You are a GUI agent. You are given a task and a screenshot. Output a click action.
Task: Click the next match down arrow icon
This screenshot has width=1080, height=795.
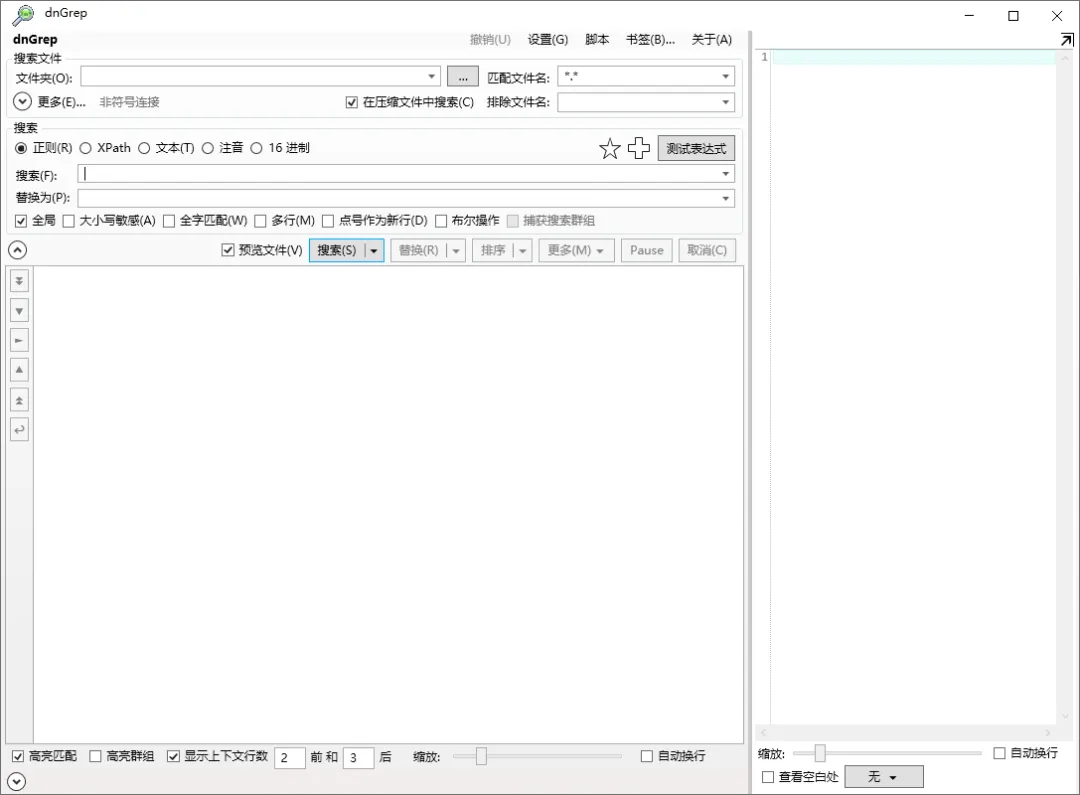coord(18,310)
